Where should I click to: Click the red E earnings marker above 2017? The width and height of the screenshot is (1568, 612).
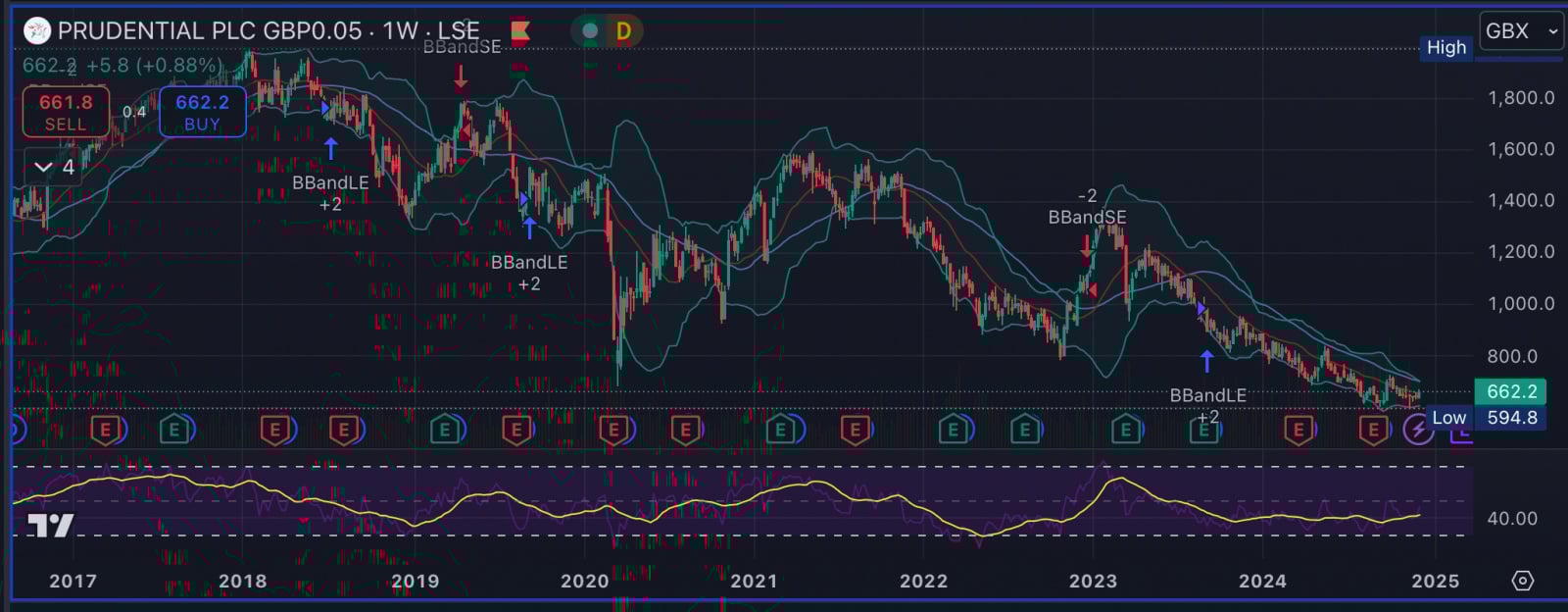point(106,430)
